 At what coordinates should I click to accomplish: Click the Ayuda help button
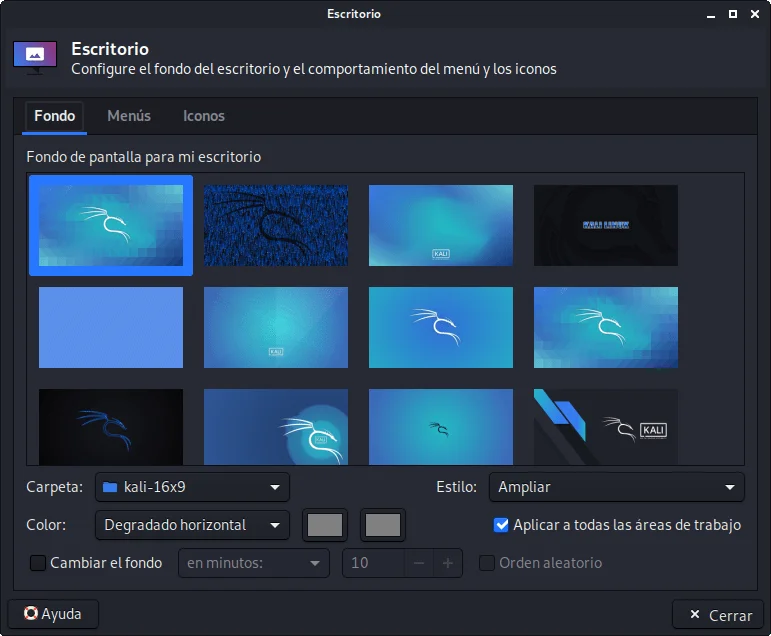pyautogui.click(x=53, y=614)
